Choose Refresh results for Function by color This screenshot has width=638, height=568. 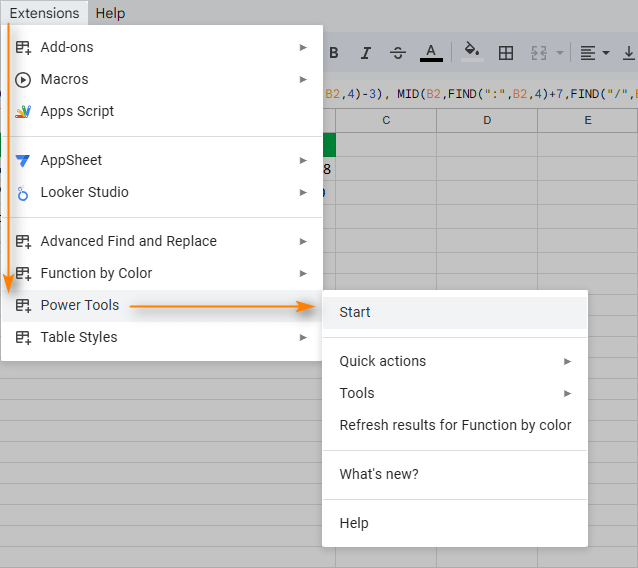(455, 425)
